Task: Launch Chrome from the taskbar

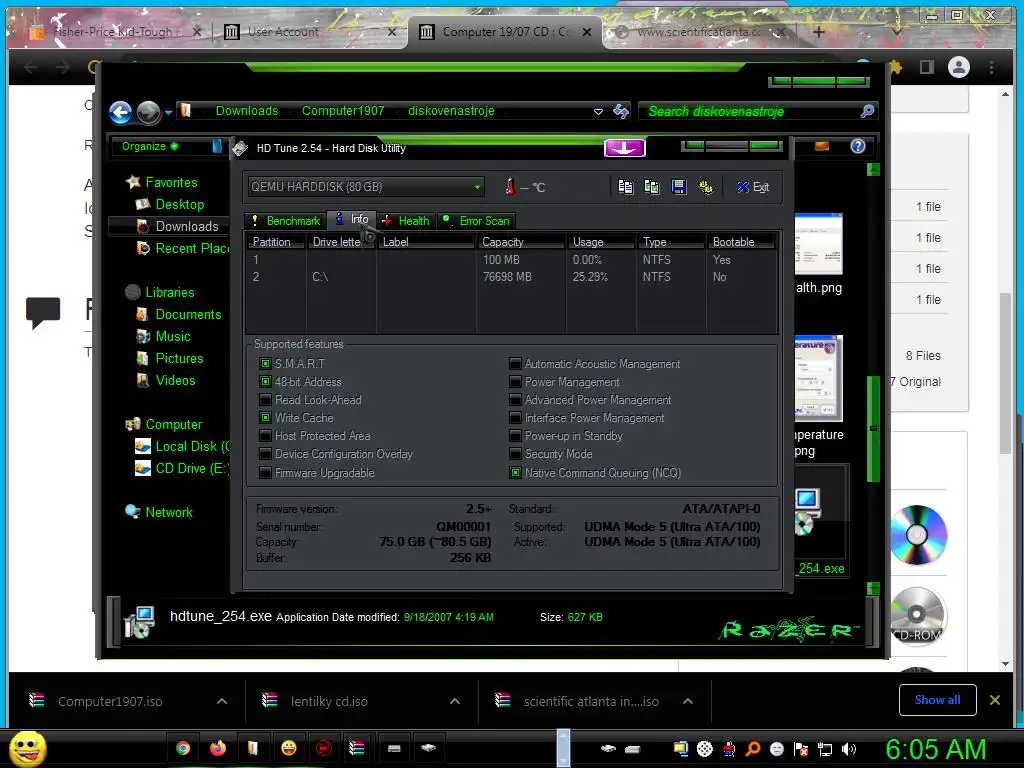Action: pos(183,748)
